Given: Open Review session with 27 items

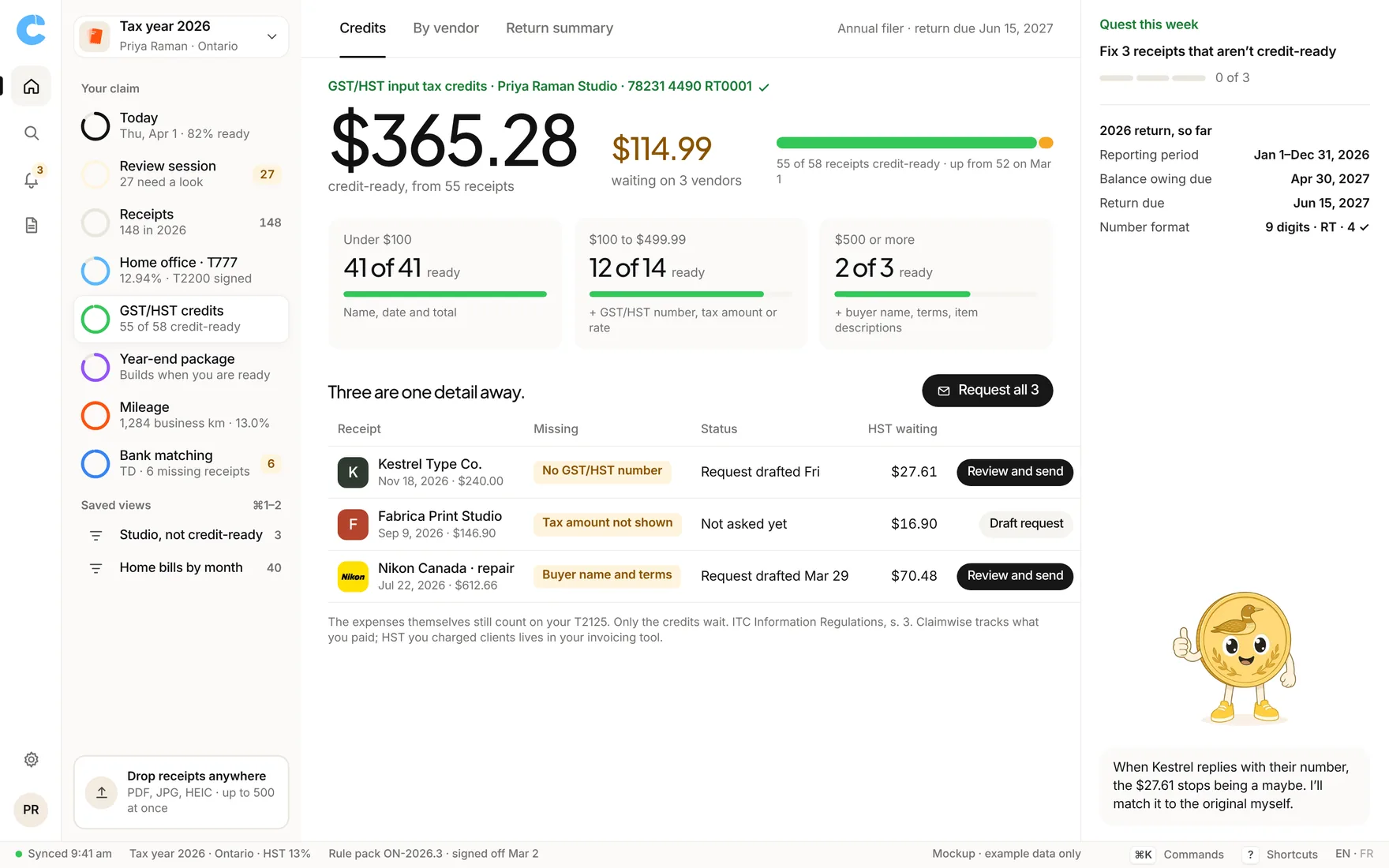Looking at the screenshot, I should tap(182, 174).
